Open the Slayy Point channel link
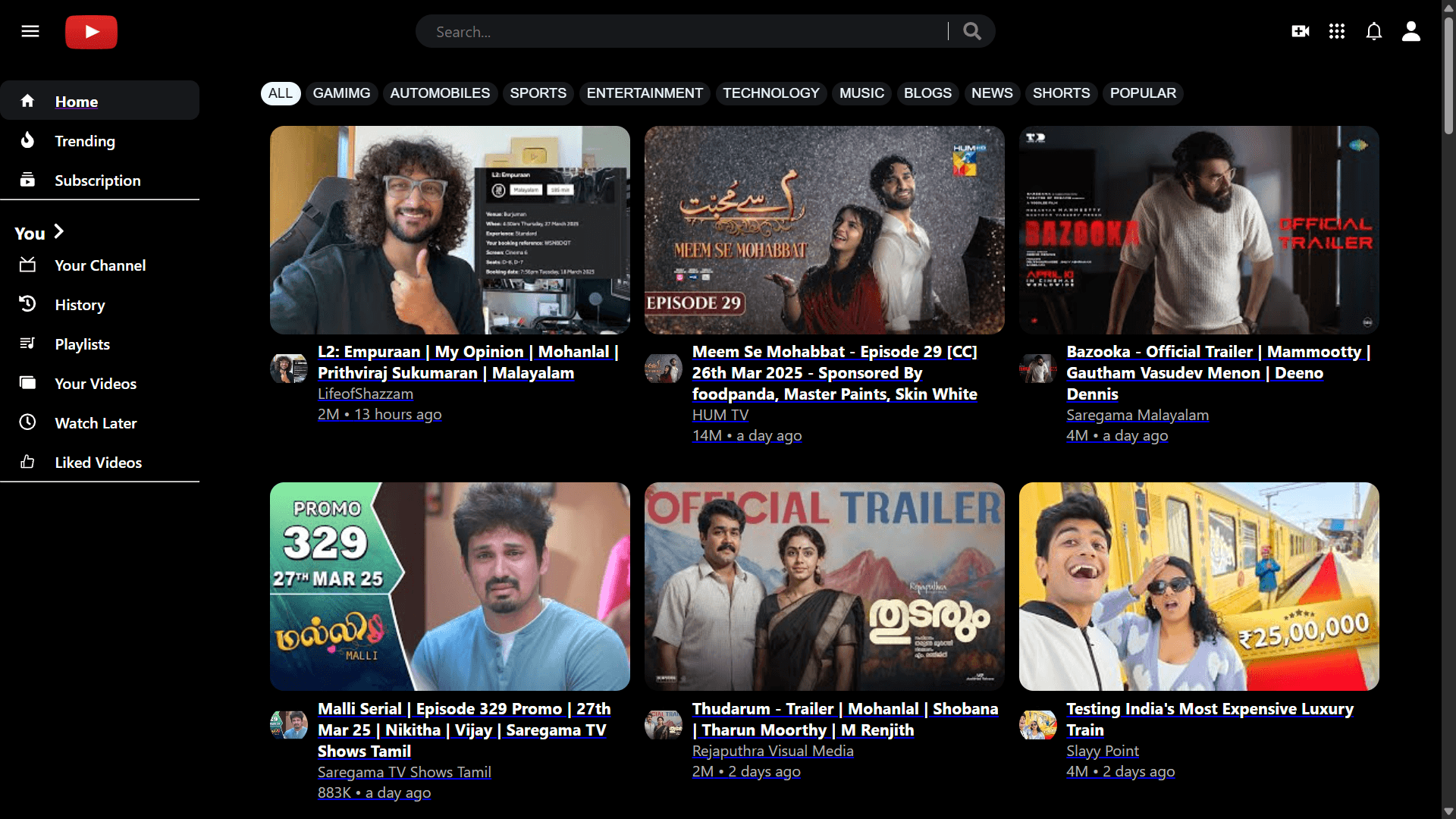Viewport: 1456px width, 819px height. [x=1102, y=751]
